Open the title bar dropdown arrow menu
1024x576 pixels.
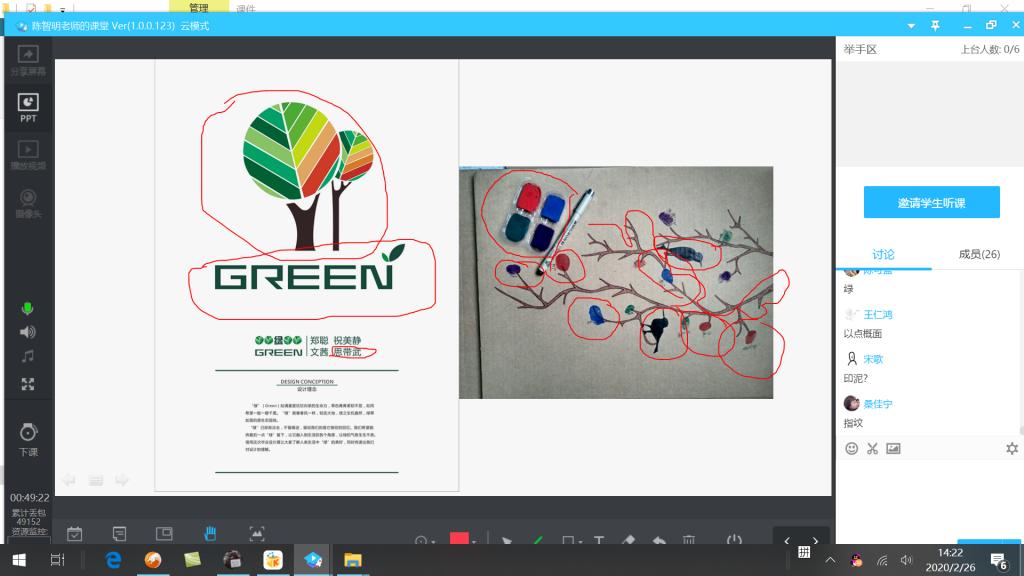click(911, 26)
